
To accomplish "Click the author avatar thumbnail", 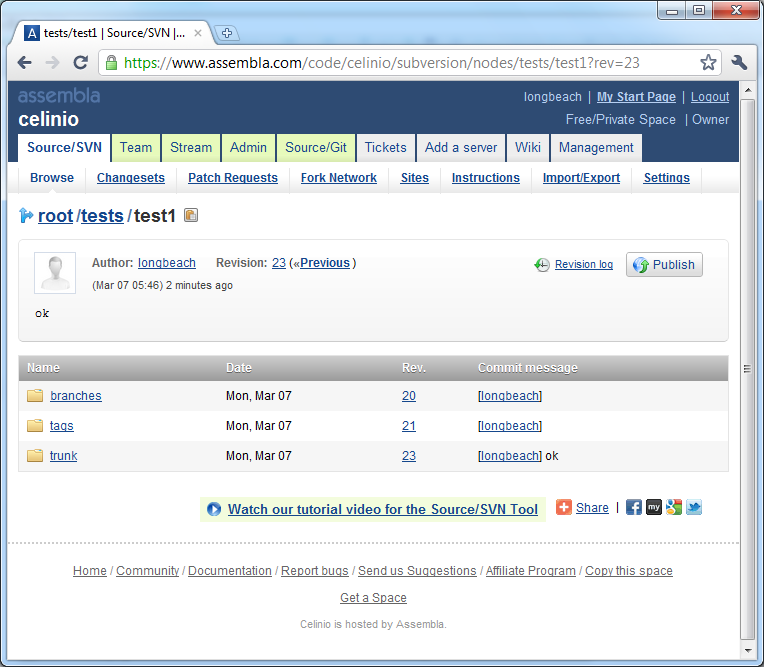I will 55,273.
